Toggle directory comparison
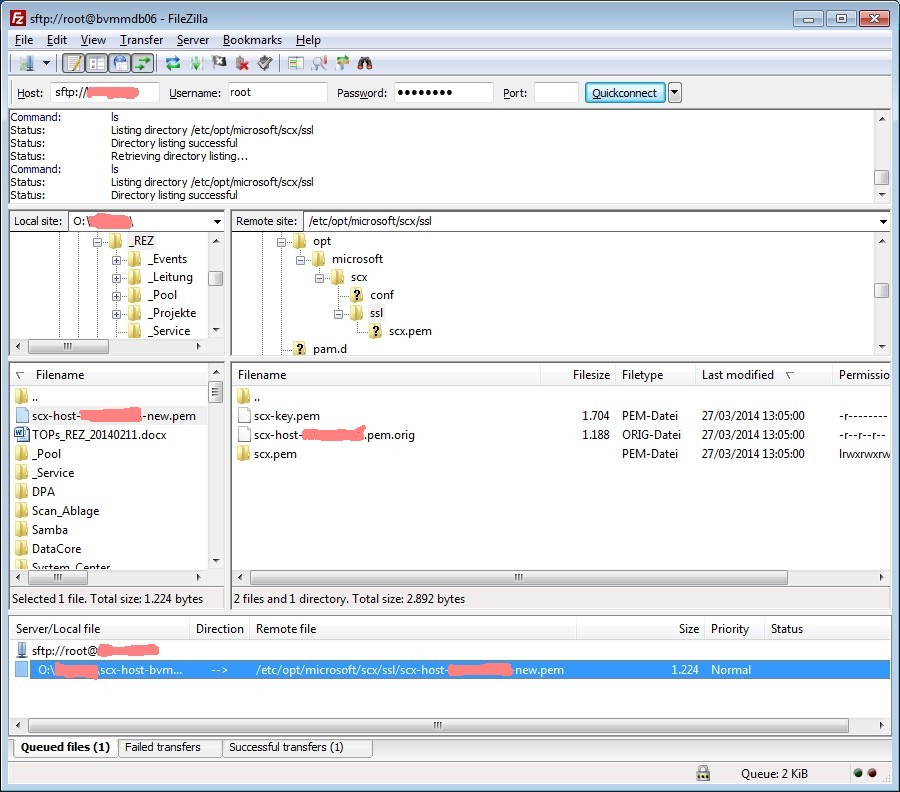Image resolution: width=900 pixels, height=792 pixels. pos(319,63)
